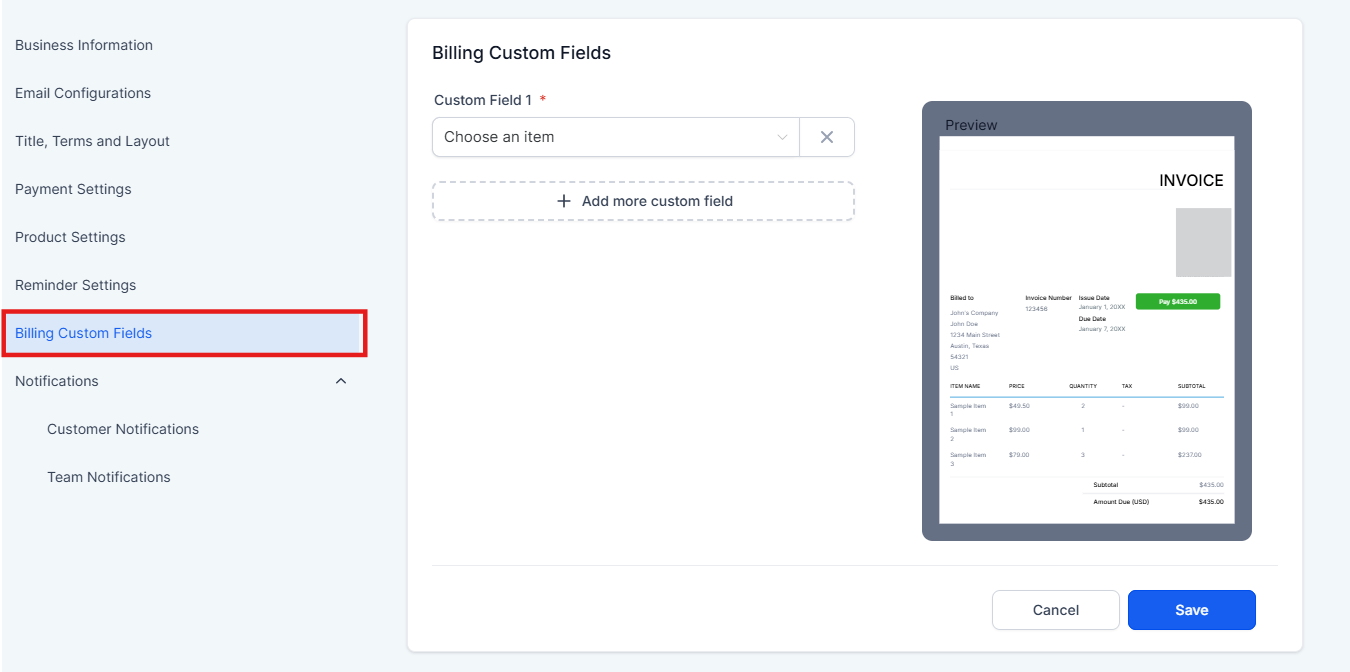Navigate to Product Settings

point(70,237)
